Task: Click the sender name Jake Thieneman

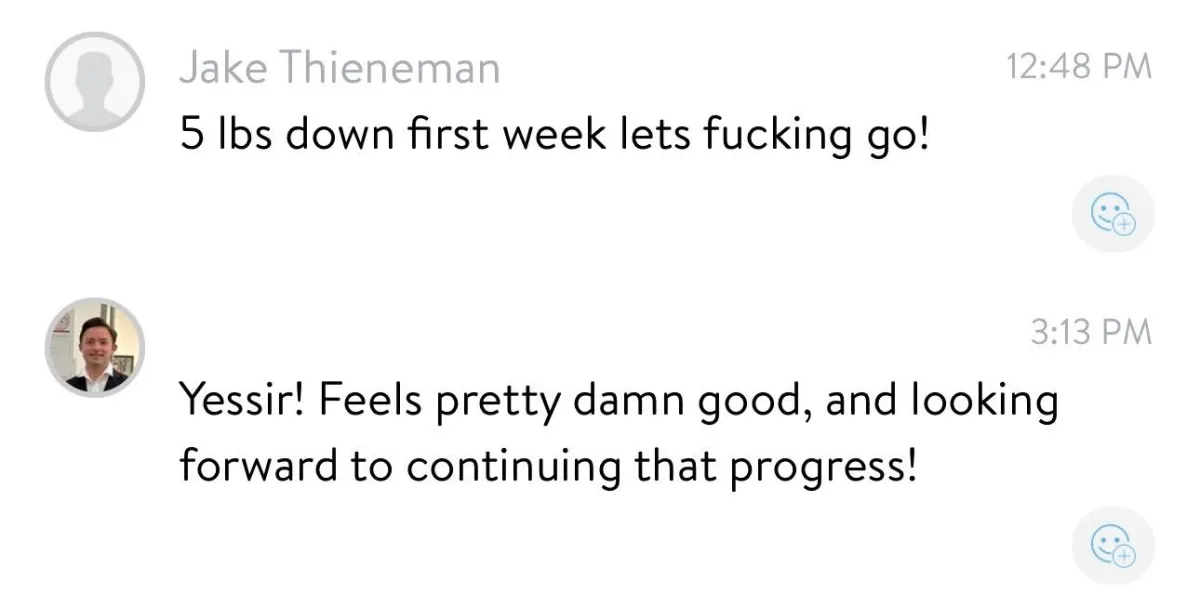Action: click(x=340, y=68)
